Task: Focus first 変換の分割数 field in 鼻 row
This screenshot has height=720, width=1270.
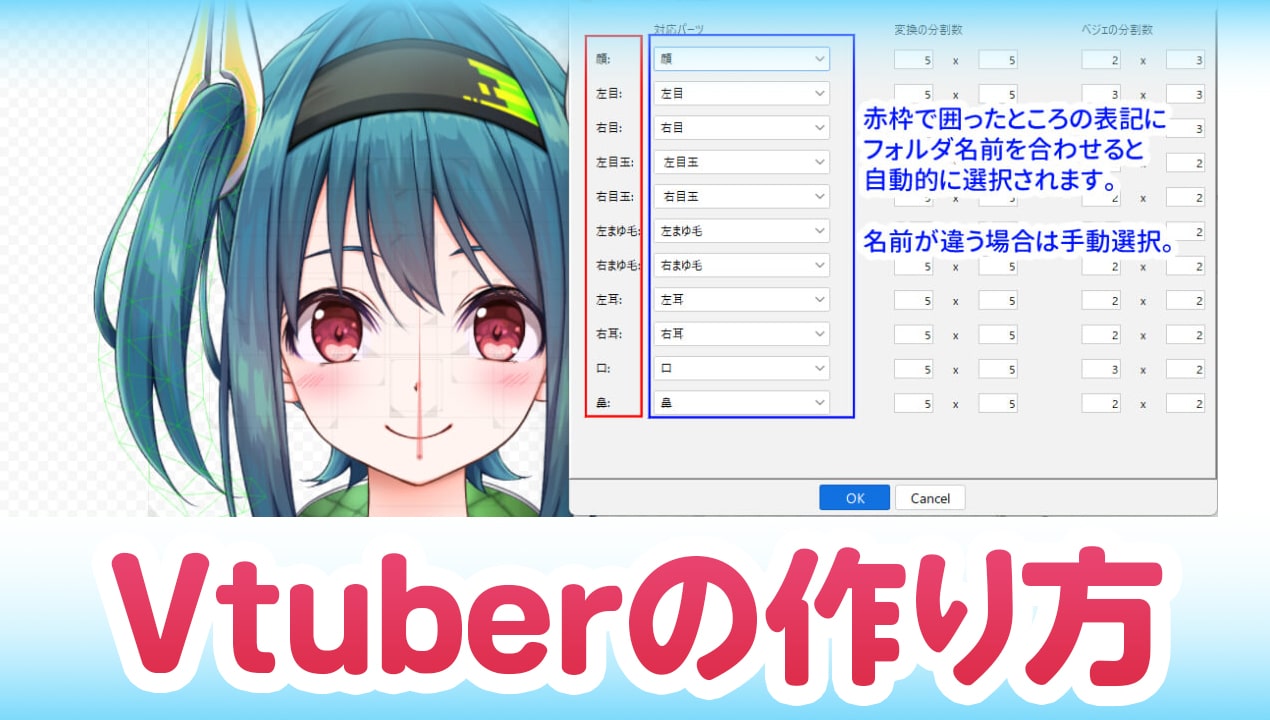Action: coord(914,403)
